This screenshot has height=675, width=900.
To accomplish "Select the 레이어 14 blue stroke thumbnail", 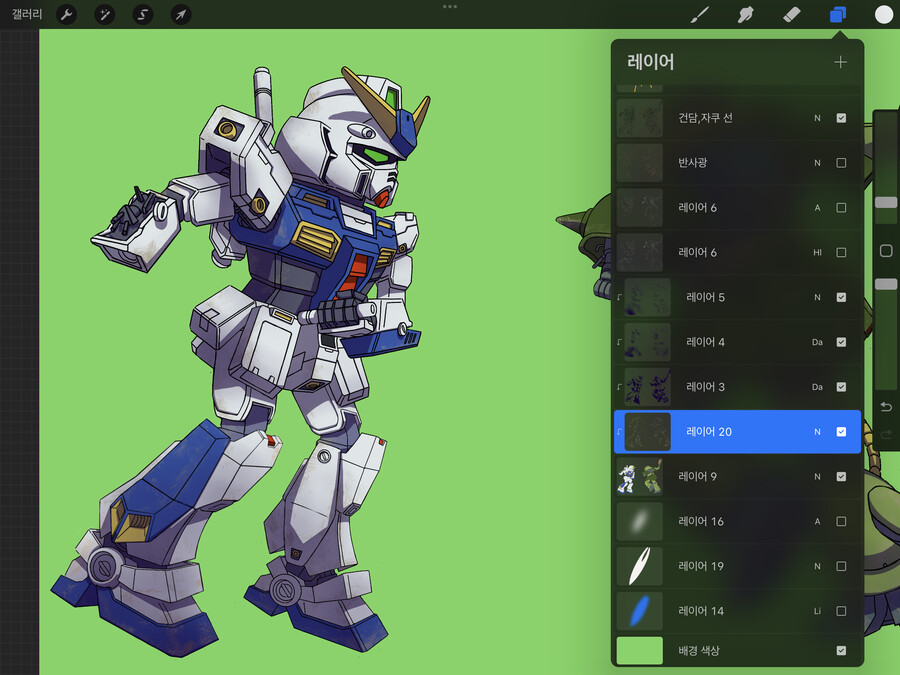I will point(639,611).
